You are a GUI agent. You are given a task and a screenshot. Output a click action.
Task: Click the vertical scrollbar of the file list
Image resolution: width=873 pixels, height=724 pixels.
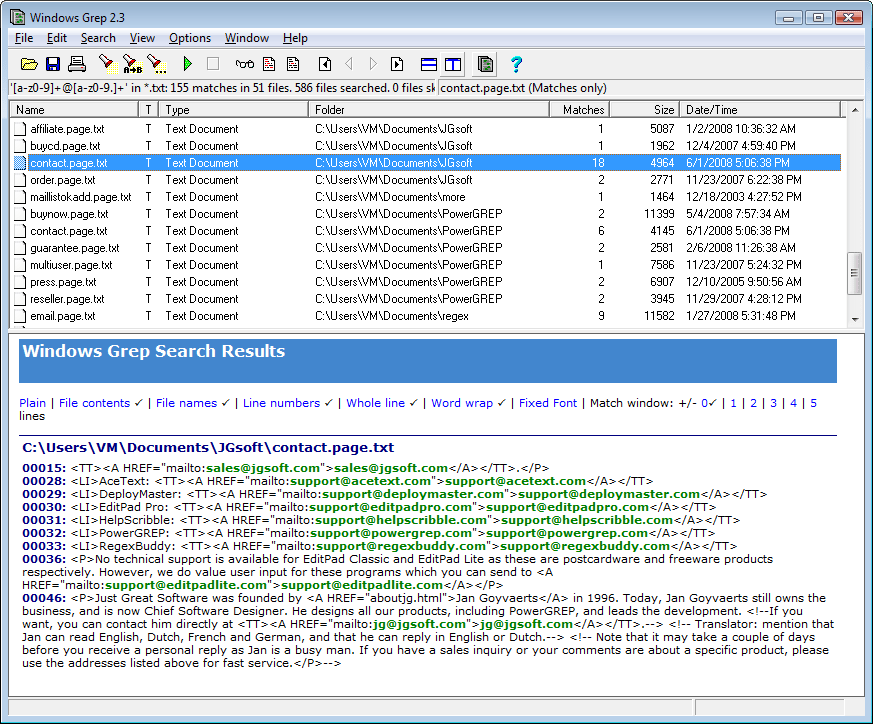(855, 270)
